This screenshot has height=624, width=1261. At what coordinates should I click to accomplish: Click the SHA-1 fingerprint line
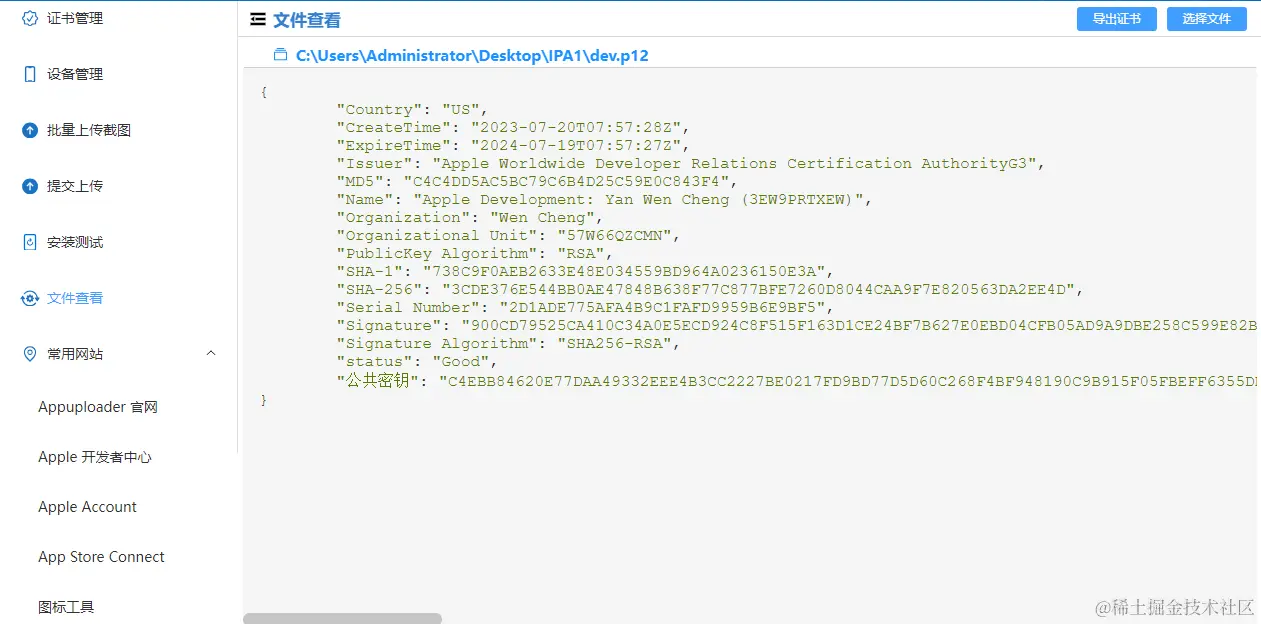585,272
